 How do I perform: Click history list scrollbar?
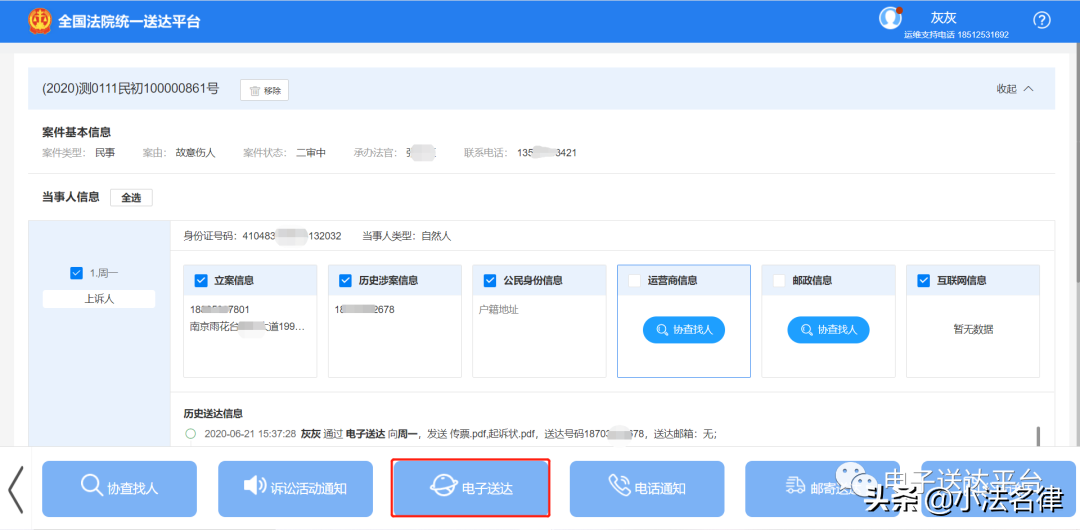click(x=1038, y=436)
